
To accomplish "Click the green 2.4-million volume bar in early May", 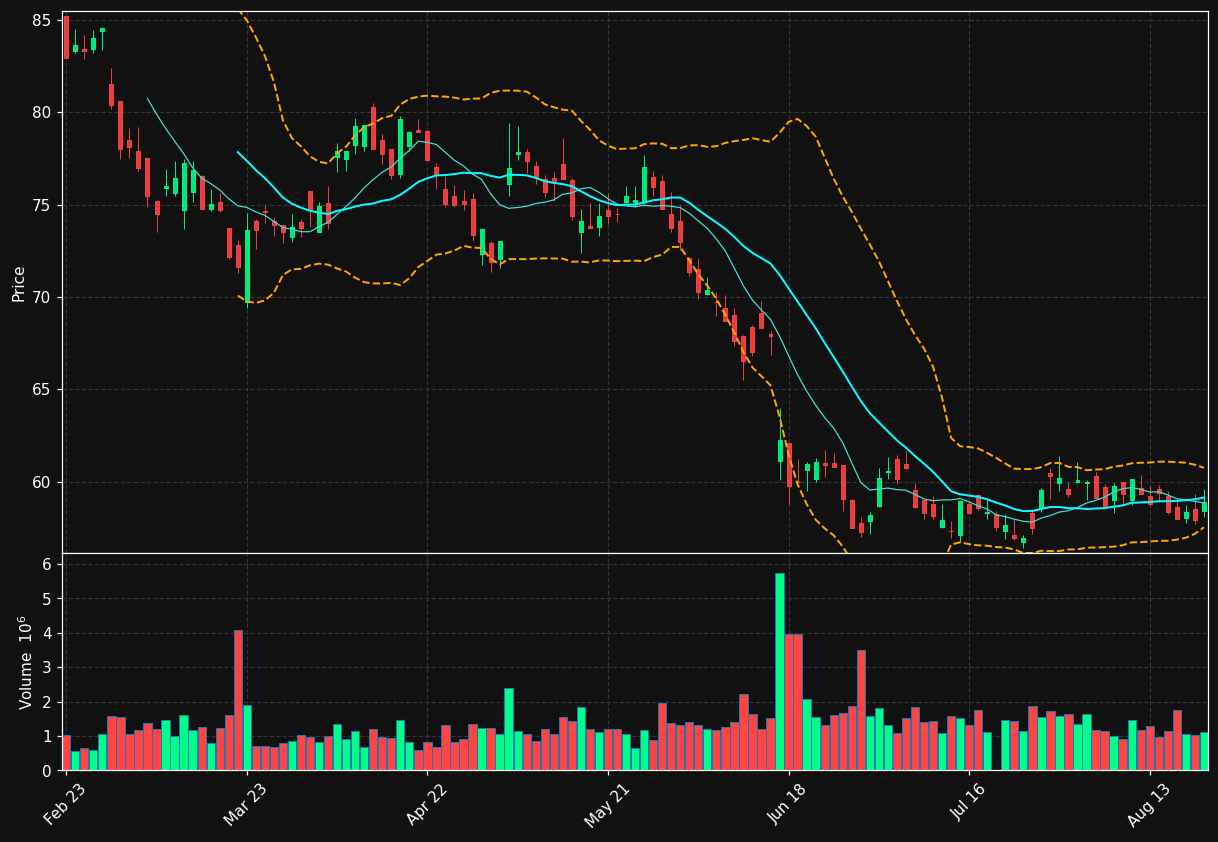I will [x=509, y=729].
